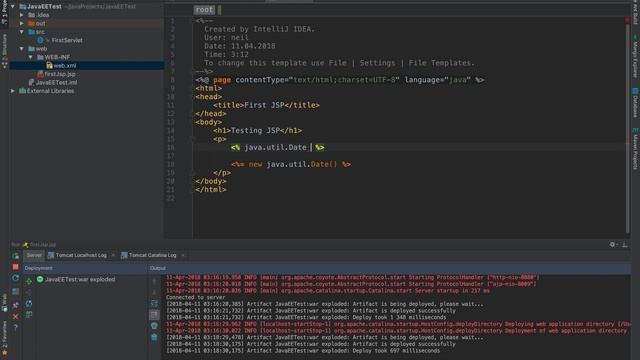Click the fold marker at line 15
Screen dimensions: 640x360
click(x=192, y=139)
